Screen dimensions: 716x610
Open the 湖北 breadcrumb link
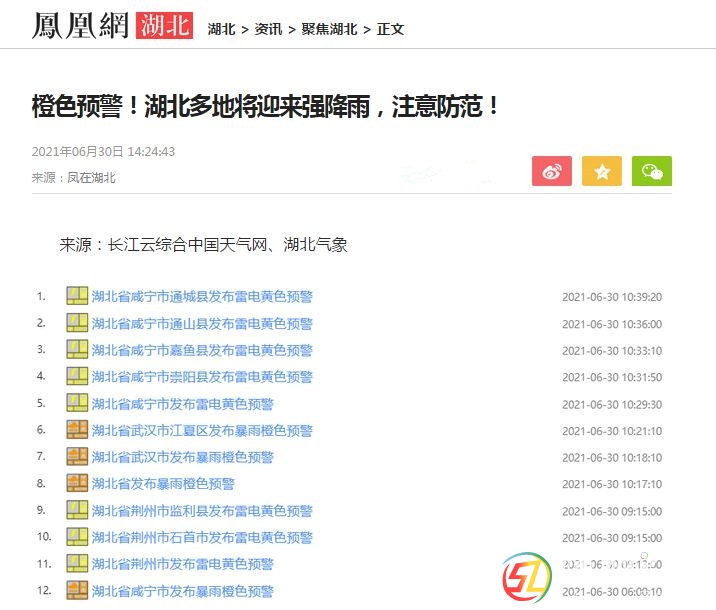click(x=221, y=29)
